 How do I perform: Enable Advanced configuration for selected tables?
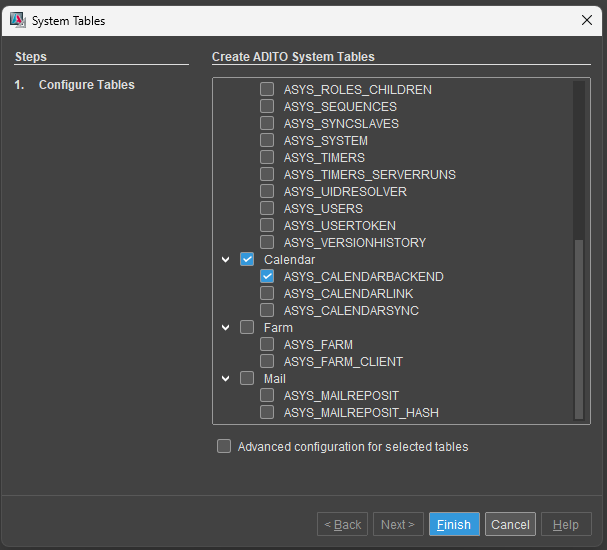tap(224, 446)
